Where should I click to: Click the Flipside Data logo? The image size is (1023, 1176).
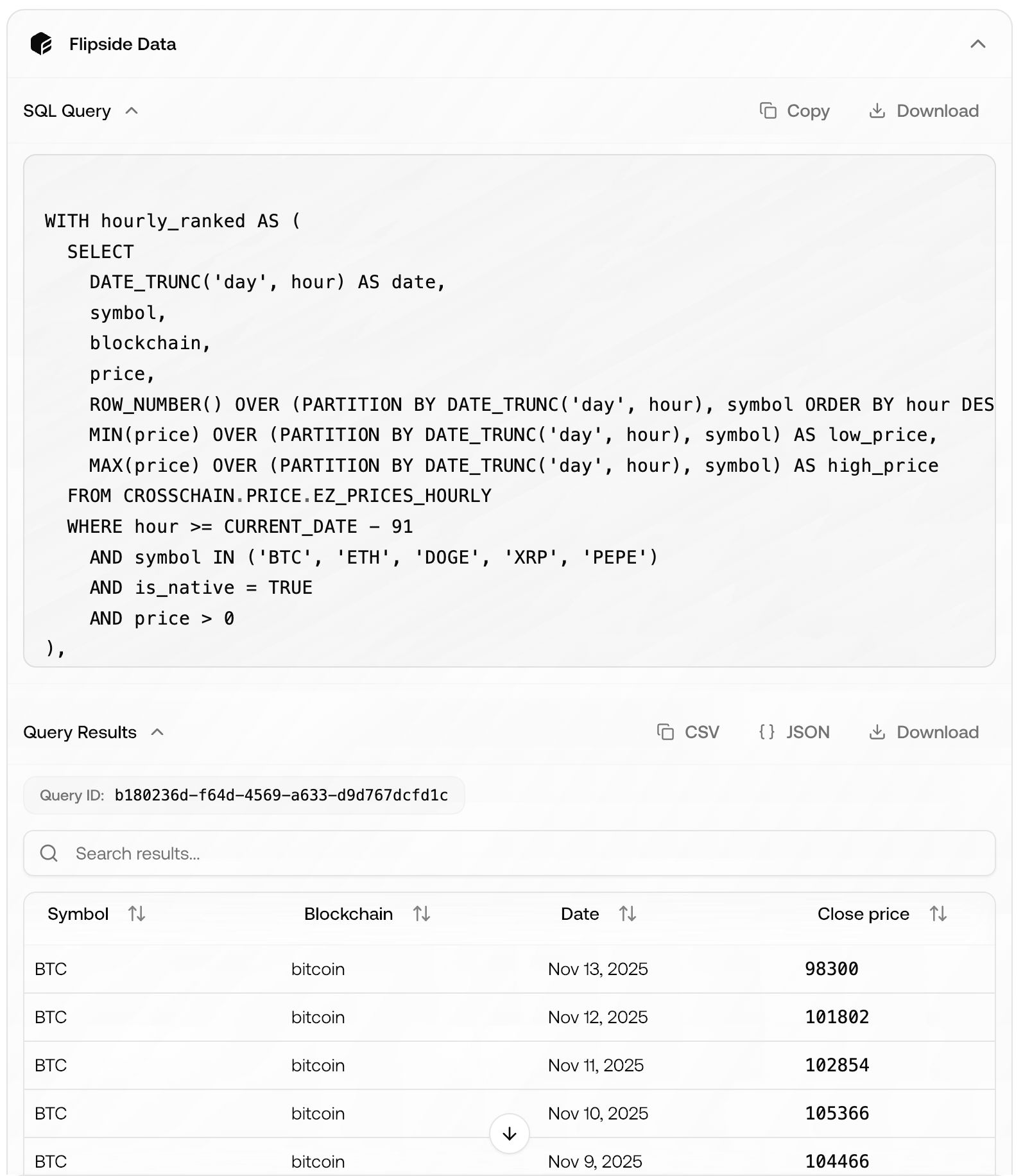[42, 44]
